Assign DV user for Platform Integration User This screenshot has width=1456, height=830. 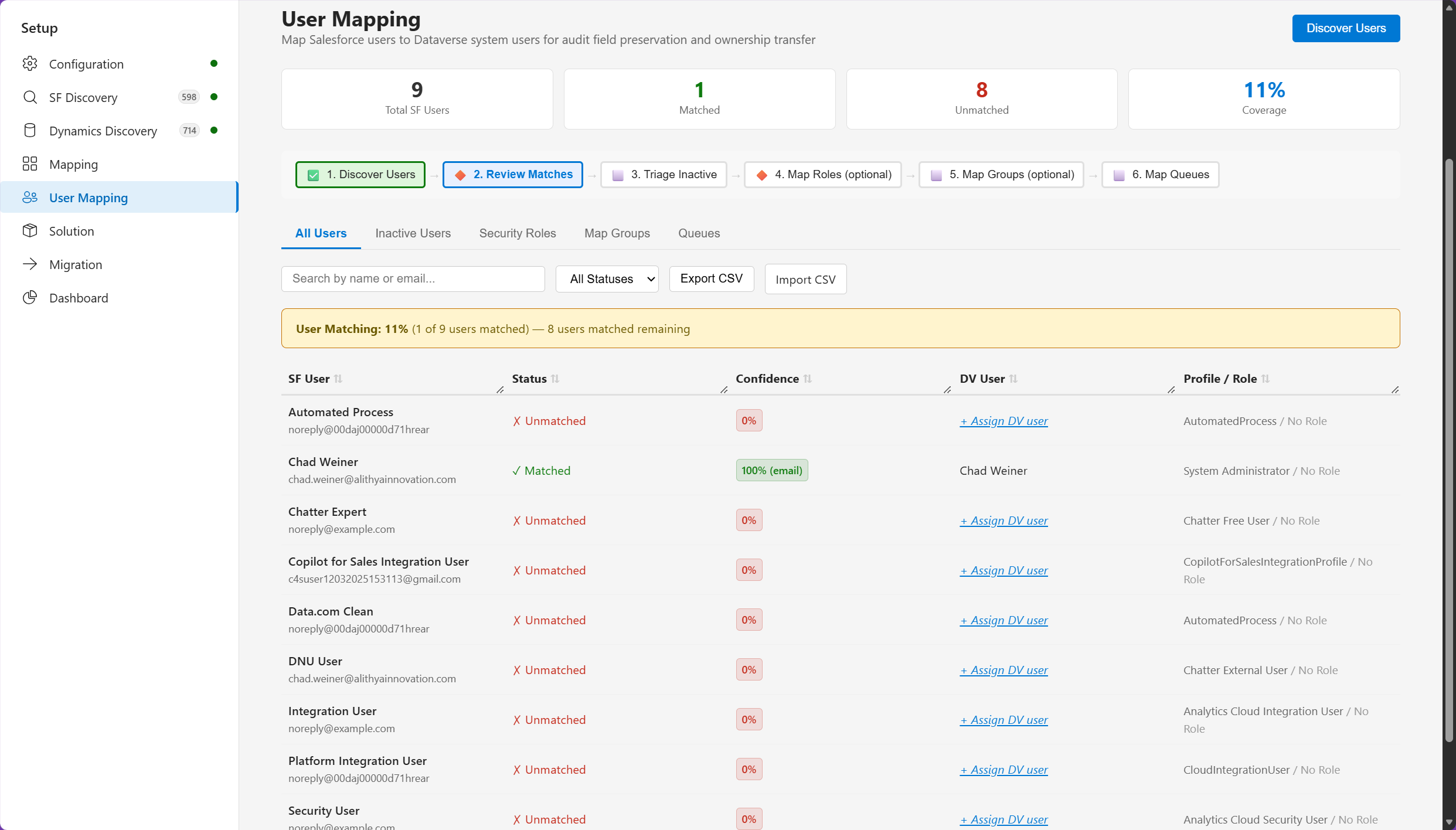pos(1004,770)
